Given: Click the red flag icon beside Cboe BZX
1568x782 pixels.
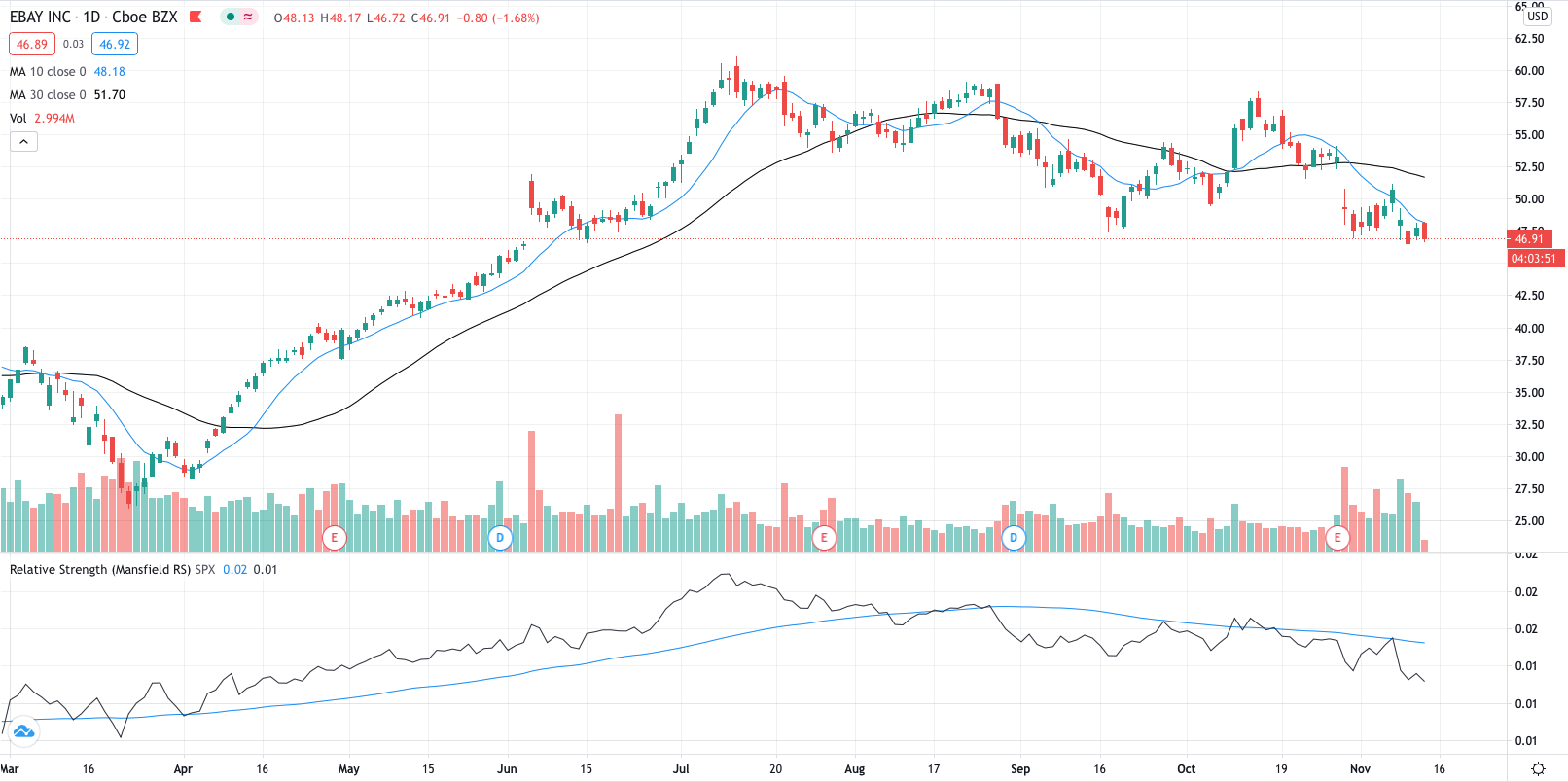Looking at the screenshot, I should pyautogui.click(x=196, y=17).
